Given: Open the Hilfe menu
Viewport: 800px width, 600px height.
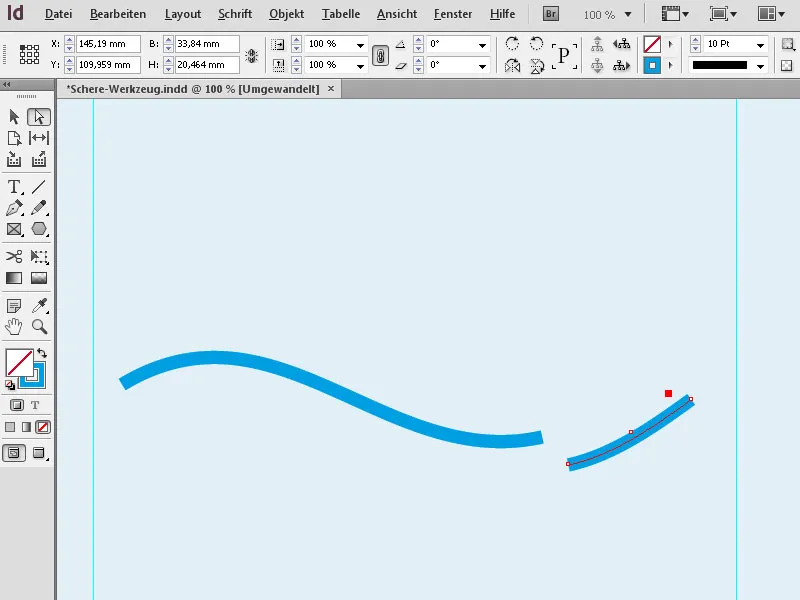Looking at the screenshot, I should tap(502, 14).
